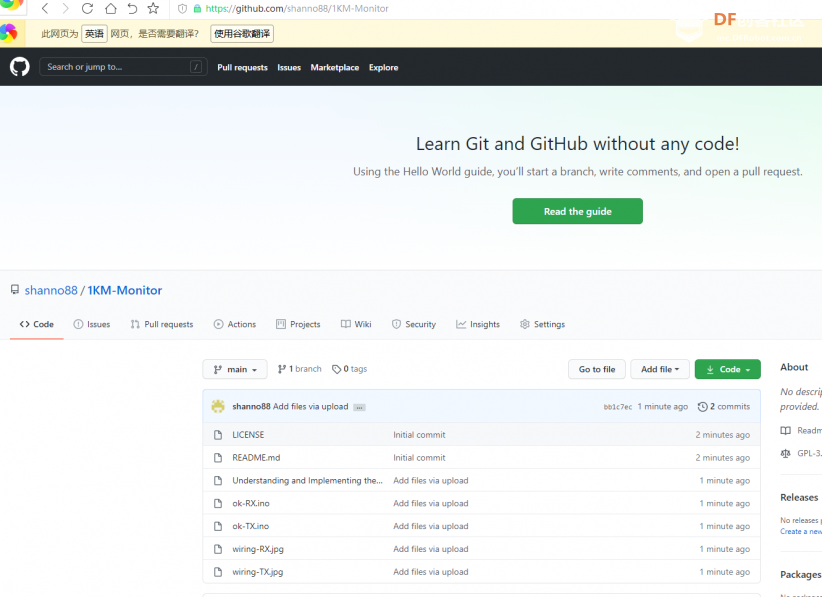The height and width of the screenshot is (597, 822).
Task: Open the green Code dropdown
Action: pos(728,369)
